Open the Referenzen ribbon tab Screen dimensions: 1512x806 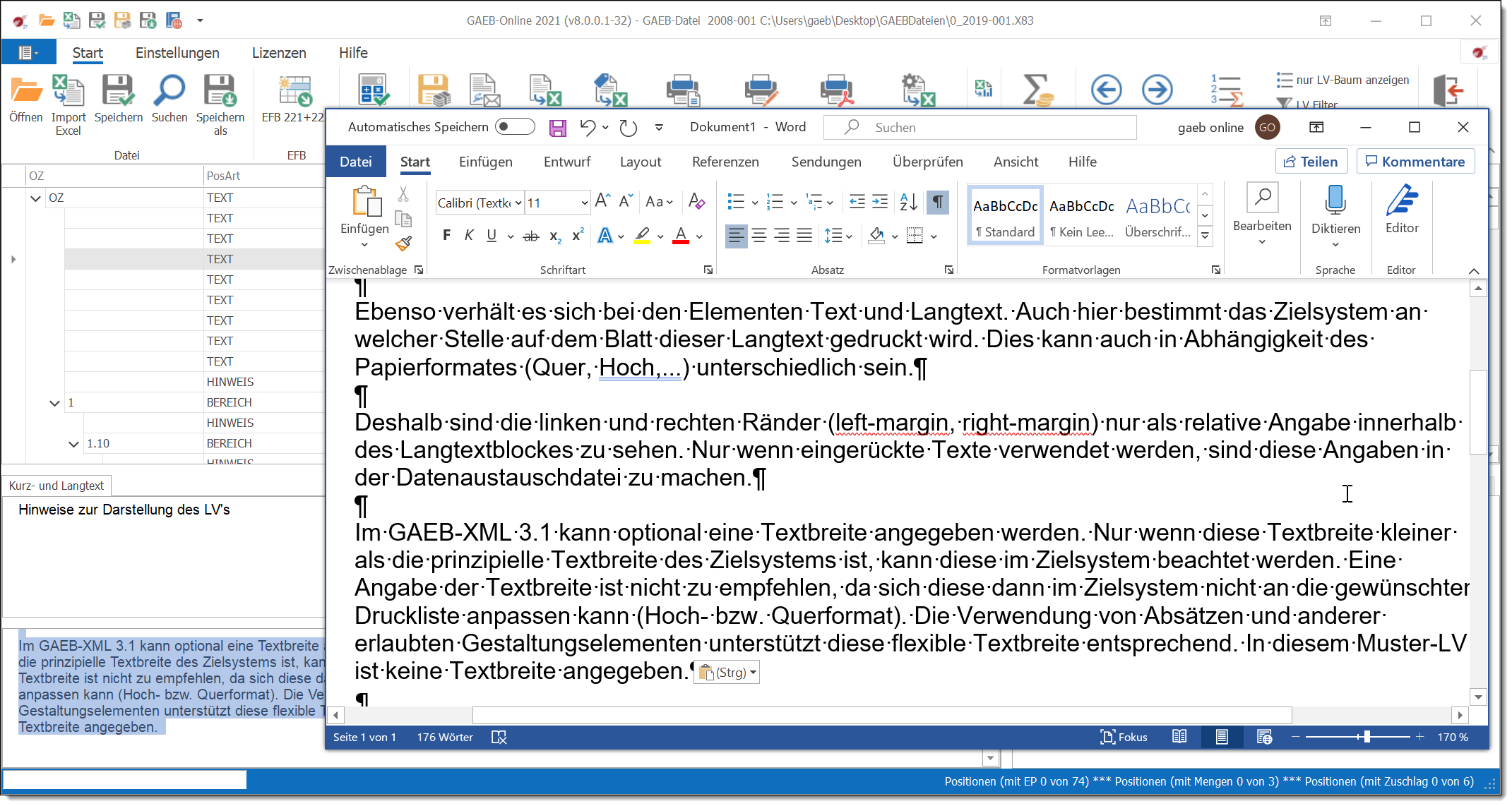pyautogui.click(x=725, y=162)
